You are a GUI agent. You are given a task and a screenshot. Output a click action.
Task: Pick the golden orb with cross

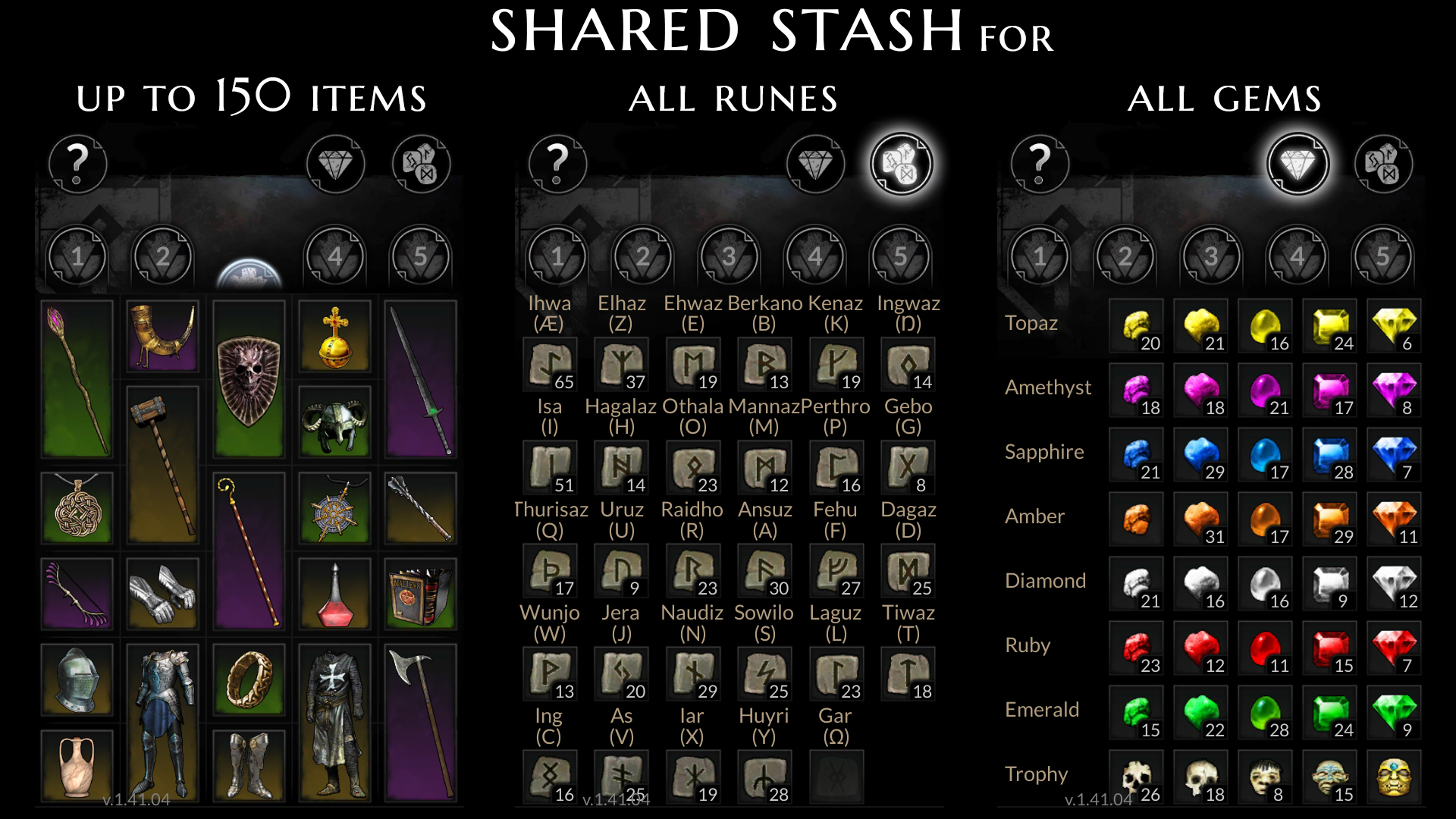click(x=334, y=337)
